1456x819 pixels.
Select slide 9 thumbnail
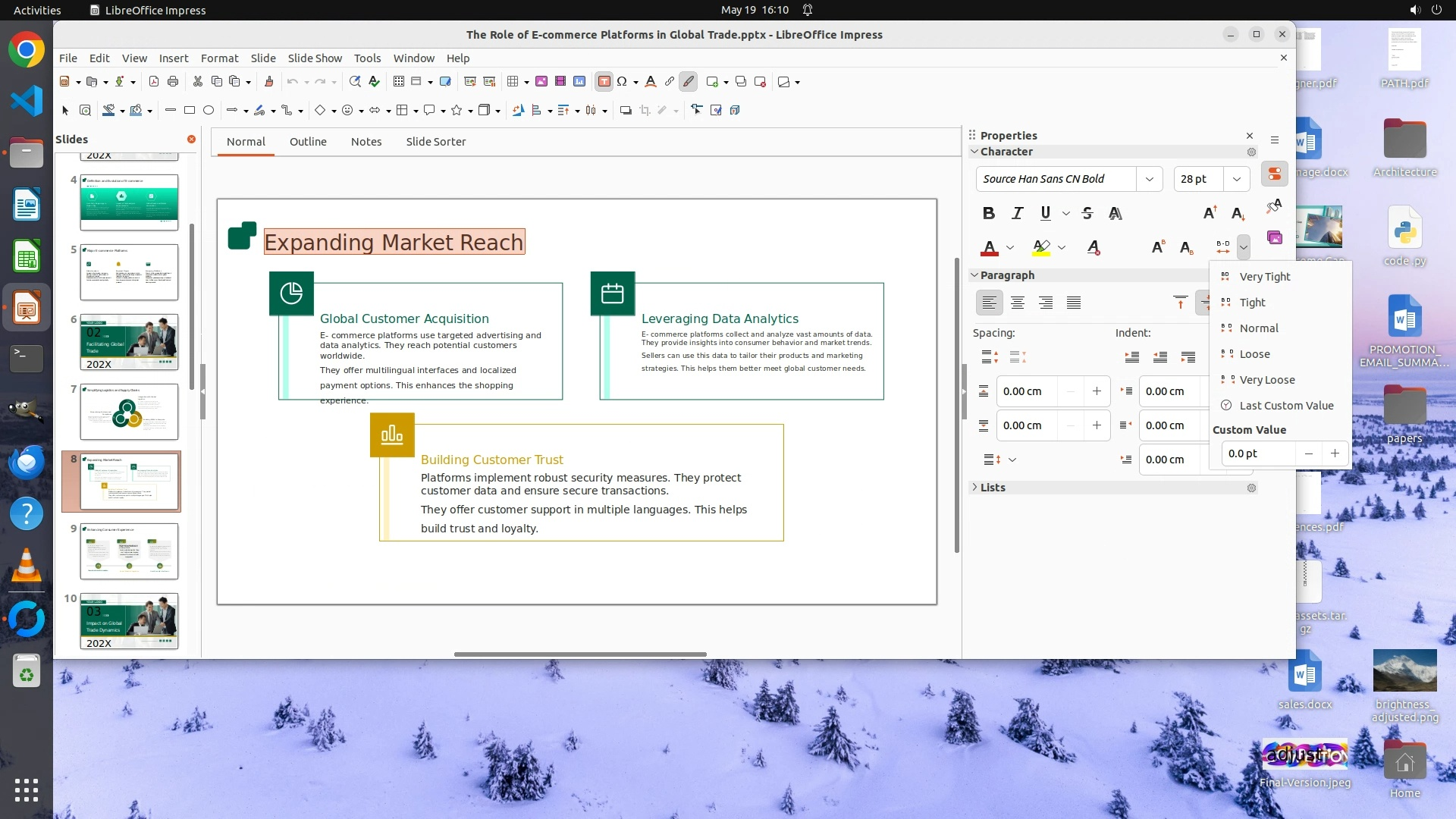point(129,551)
